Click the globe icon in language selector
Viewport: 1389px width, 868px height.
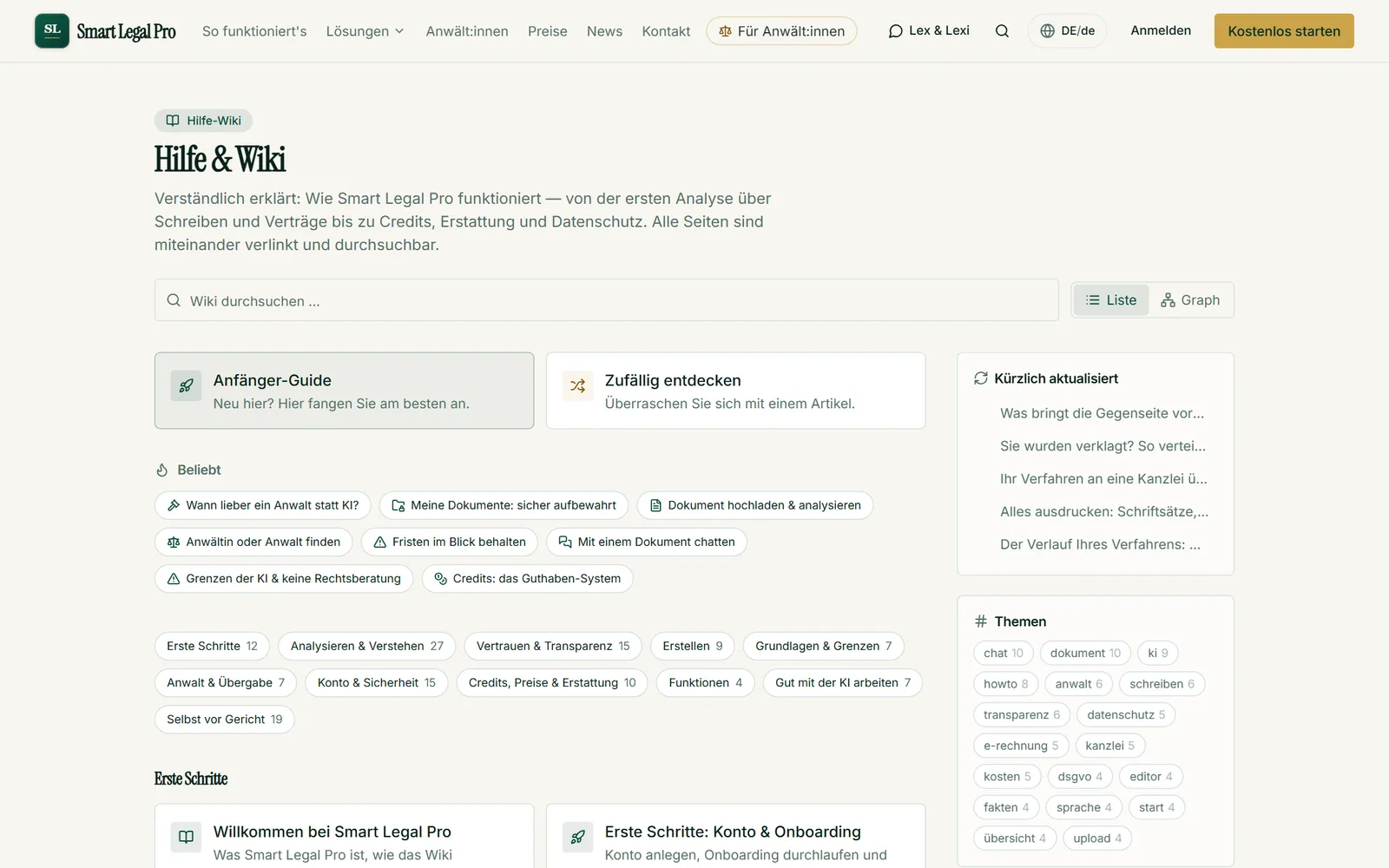coord(1048,31)
